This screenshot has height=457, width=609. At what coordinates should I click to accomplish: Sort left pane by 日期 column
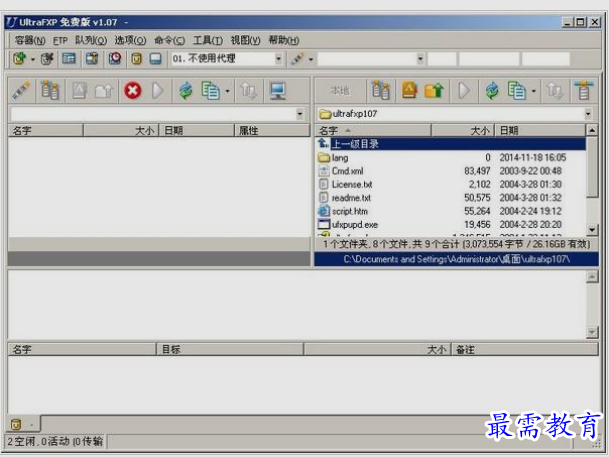[x=197, y=130]
